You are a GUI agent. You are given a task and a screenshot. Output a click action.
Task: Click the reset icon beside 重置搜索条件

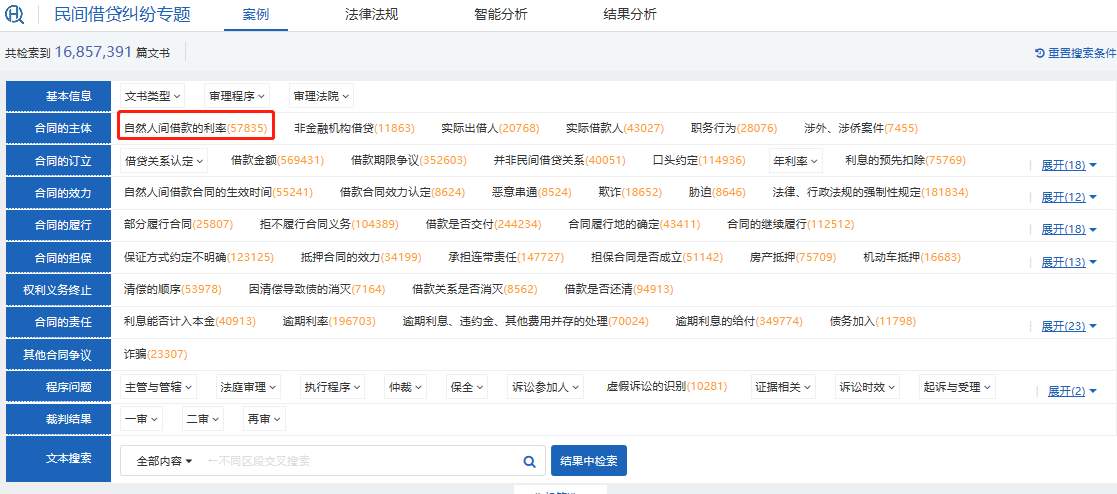(x=1040, y=53)
